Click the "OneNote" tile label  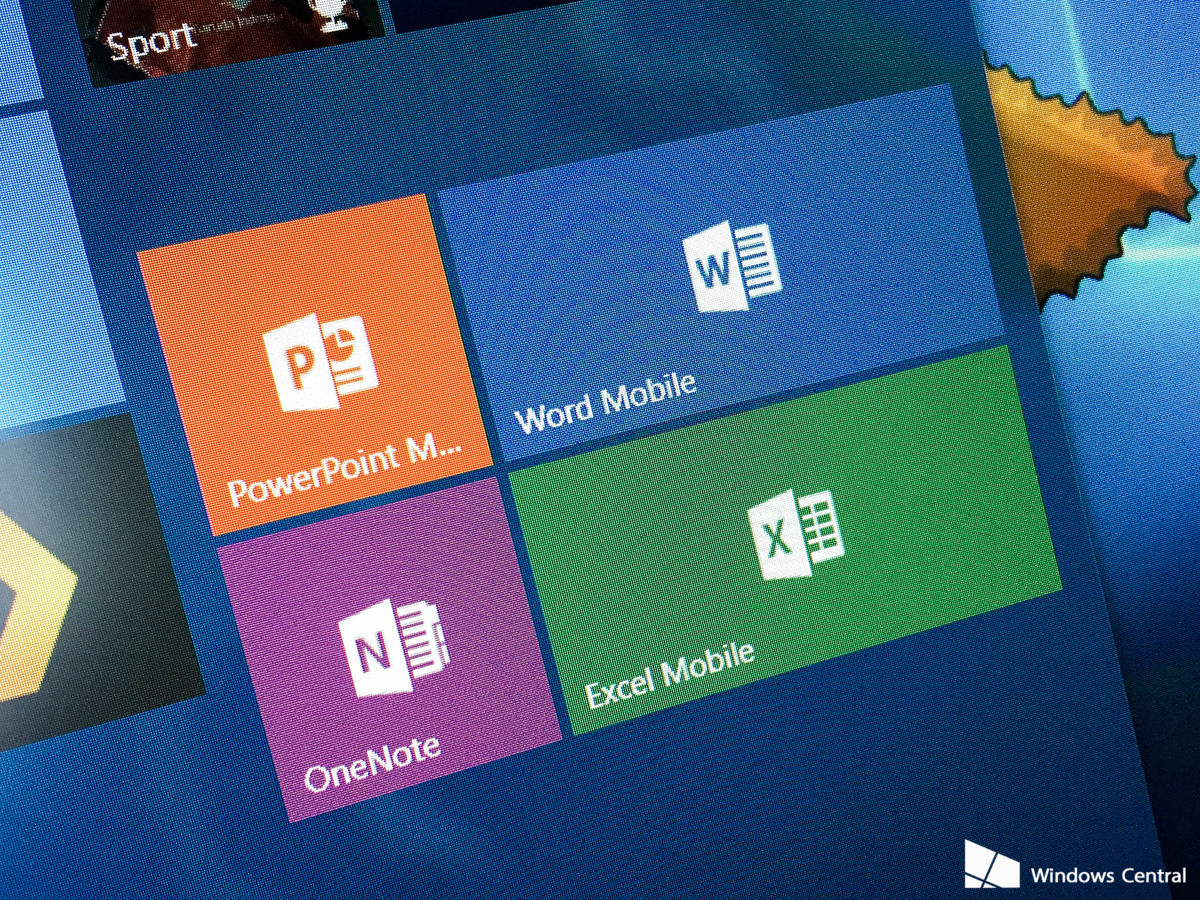(x=372, y=763)
